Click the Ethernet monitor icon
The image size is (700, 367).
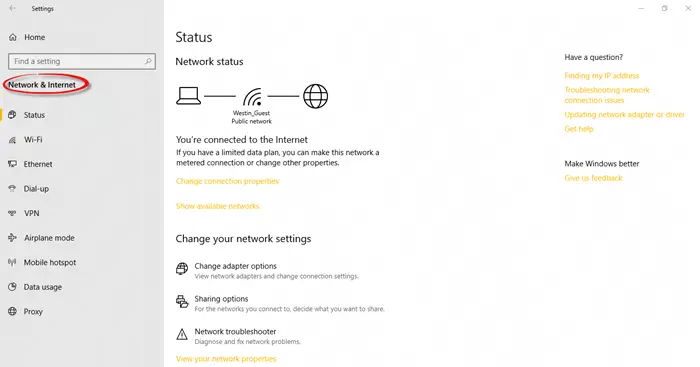pos(12,164)
